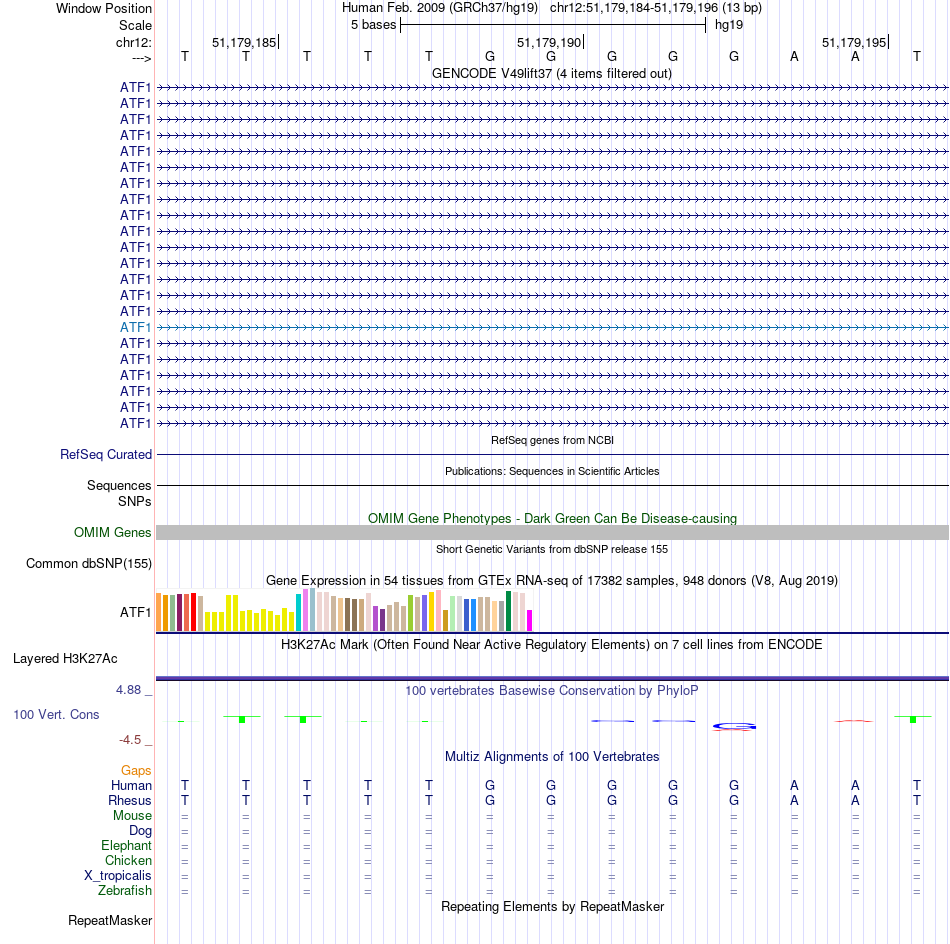Click the Common dbSNP(155) track label
The width and height of the screenshot is (950, 944).
click(x=89, y=563)
